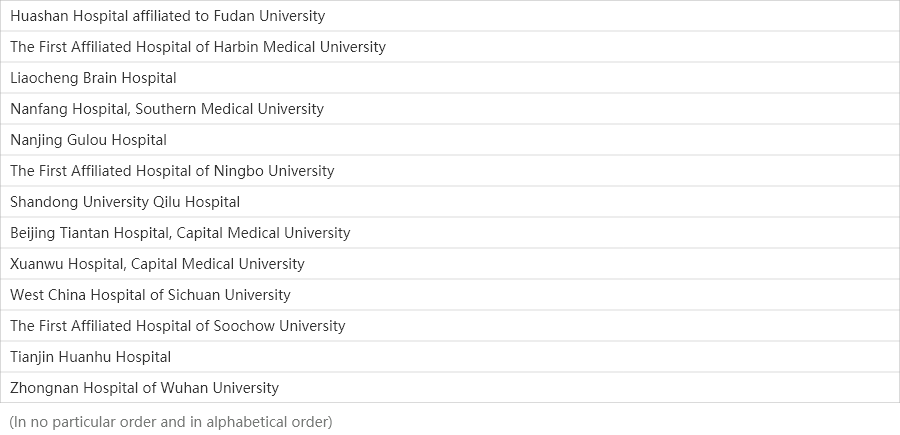The height and width of the screenshot is (435, 900).
Task: Select West China Hospital of Sichuan University
Action: (x=150, y=295)
